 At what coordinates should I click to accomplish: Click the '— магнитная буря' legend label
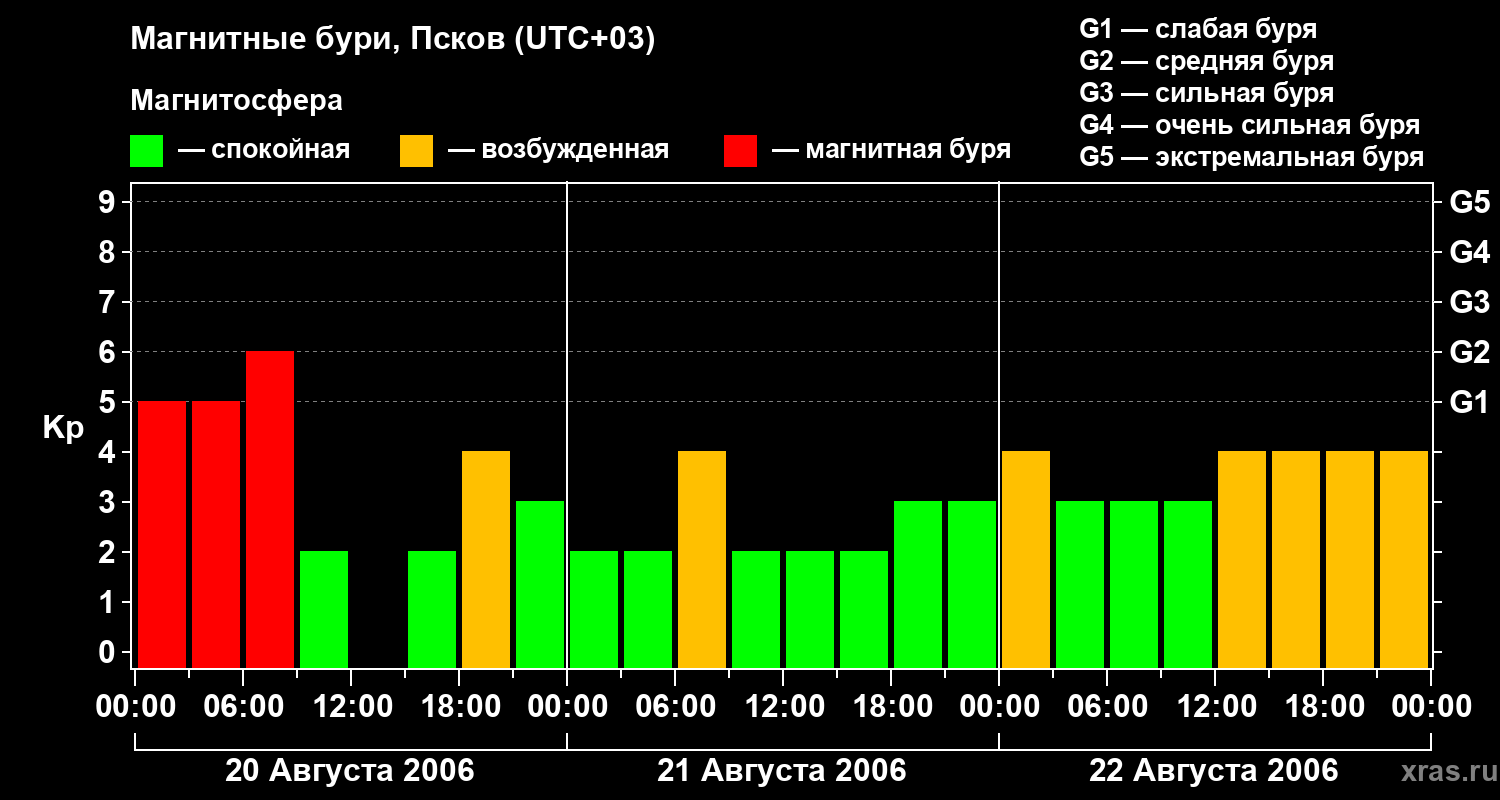891,151
